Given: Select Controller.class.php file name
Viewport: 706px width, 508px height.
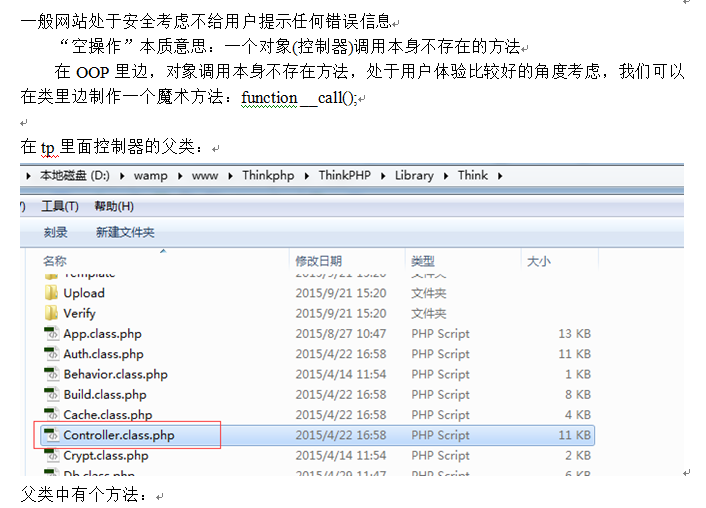Looking at the screenshot, I should point(119,435).
